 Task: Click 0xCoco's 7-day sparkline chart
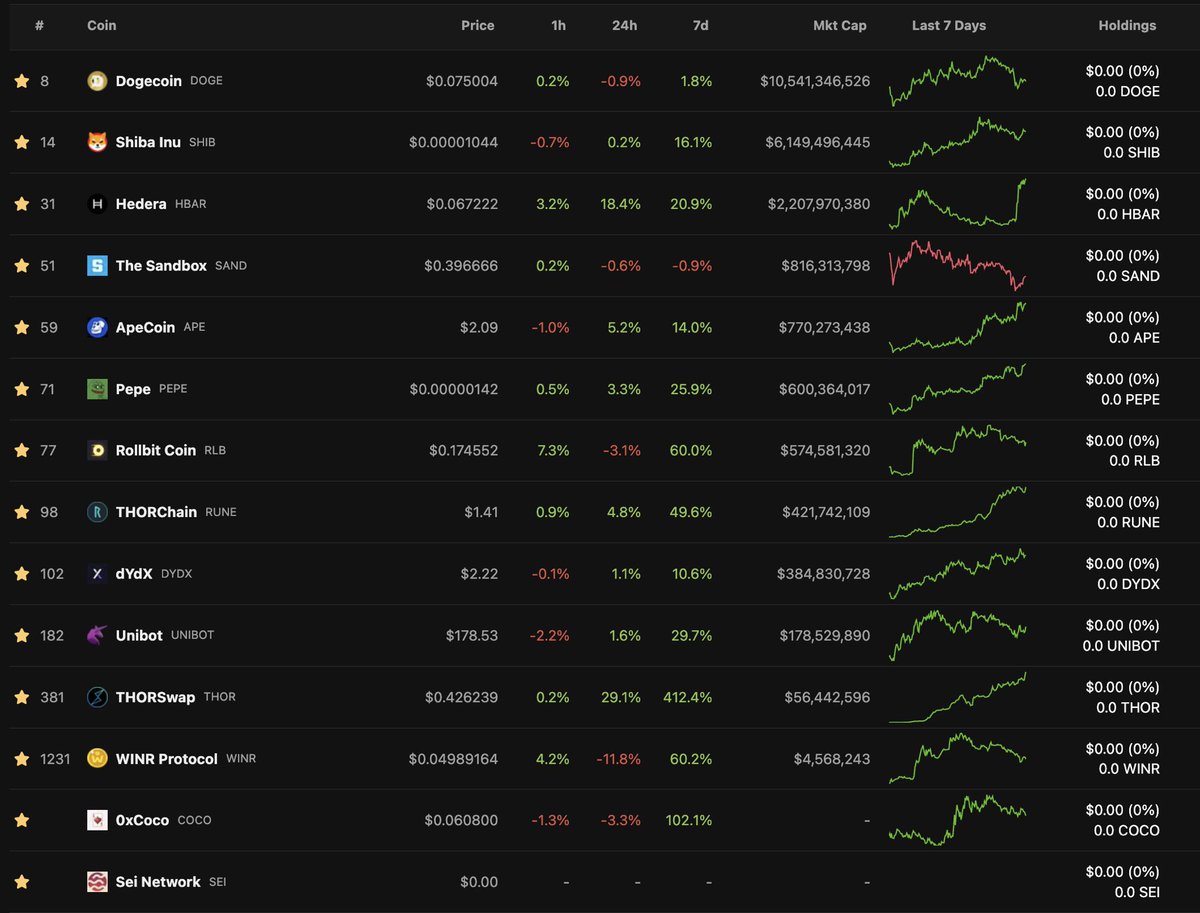click(x=957, y=820)
